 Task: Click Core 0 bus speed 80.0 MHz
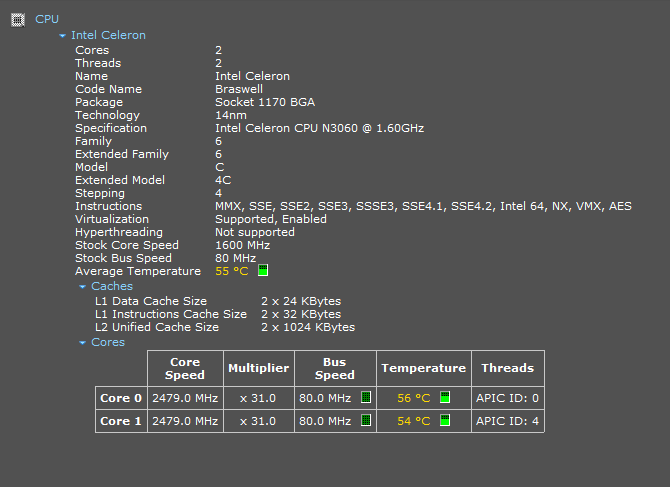coord(325,398)
